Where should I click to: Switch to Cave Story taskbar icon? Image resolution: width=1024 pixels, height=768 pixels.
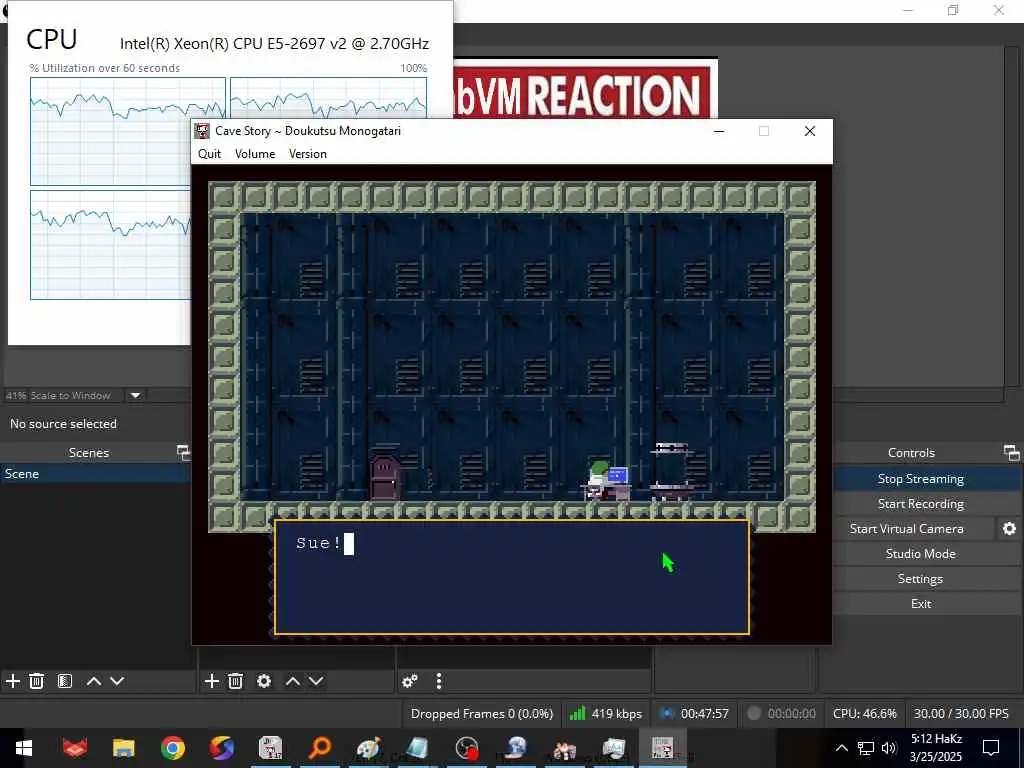click(662, 748)
